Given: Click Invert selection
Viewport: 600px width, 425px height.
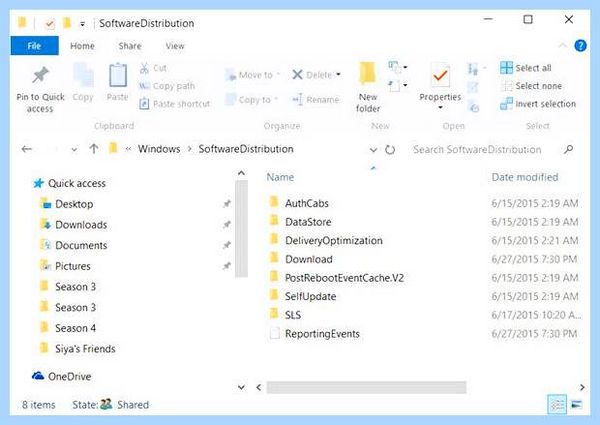Looking at the screenshot, I should pos(538,104).
